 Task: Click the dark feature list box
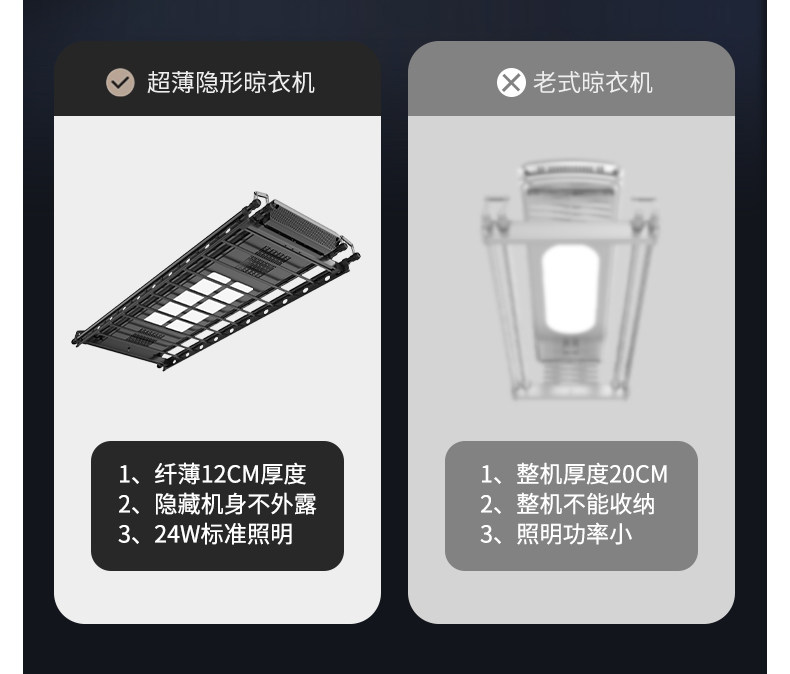[217, 506]
